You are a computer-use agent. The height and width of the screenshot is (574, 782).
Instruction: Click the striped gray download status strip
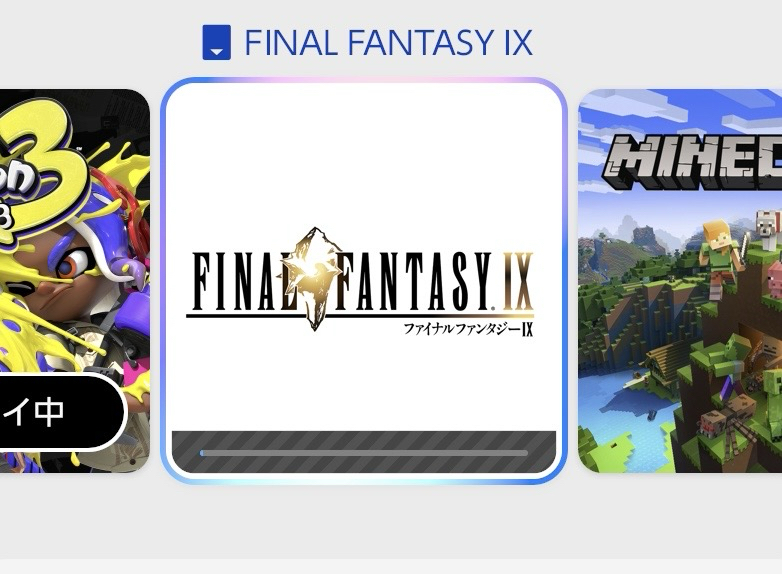[x=364, y=452]
